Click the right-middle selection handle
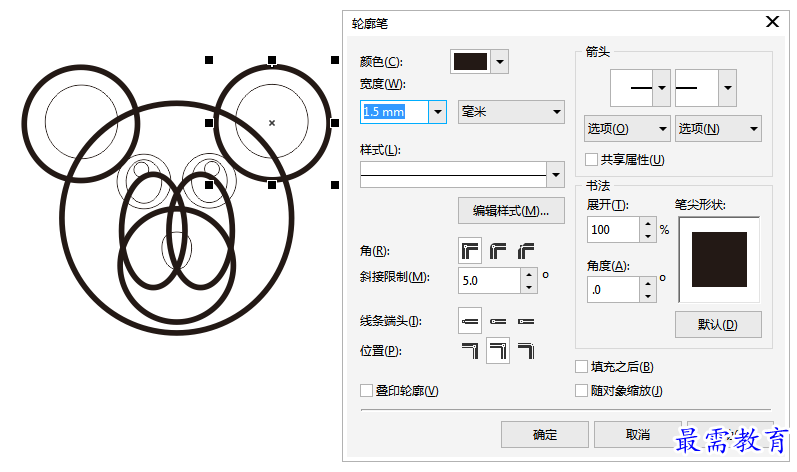797x472 pixels. click(x=334, y=122)
